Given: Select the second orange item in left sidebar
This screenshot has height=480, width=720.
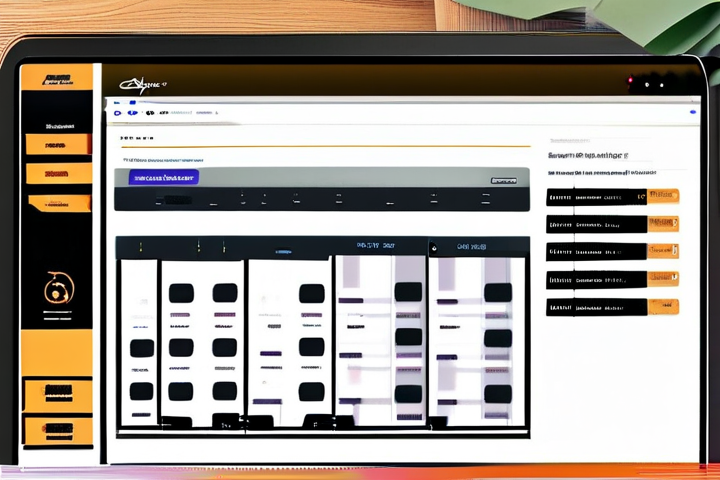Looking at the screenshot, I should pyautogui.click(x=55, y=173).
